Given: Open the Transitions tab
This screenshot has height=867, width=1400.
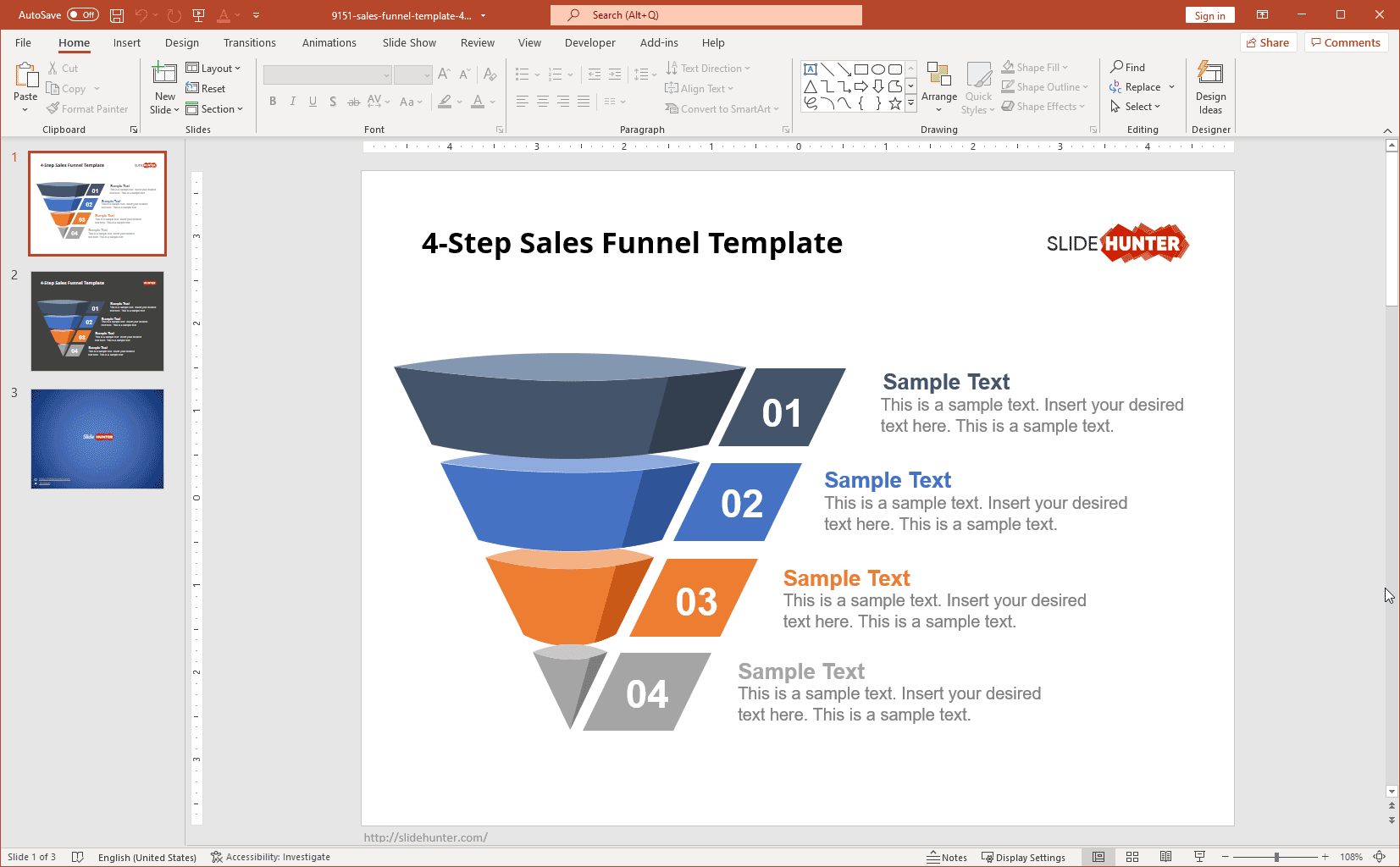Looking at the screenshot, I should (x=249, y=43).
